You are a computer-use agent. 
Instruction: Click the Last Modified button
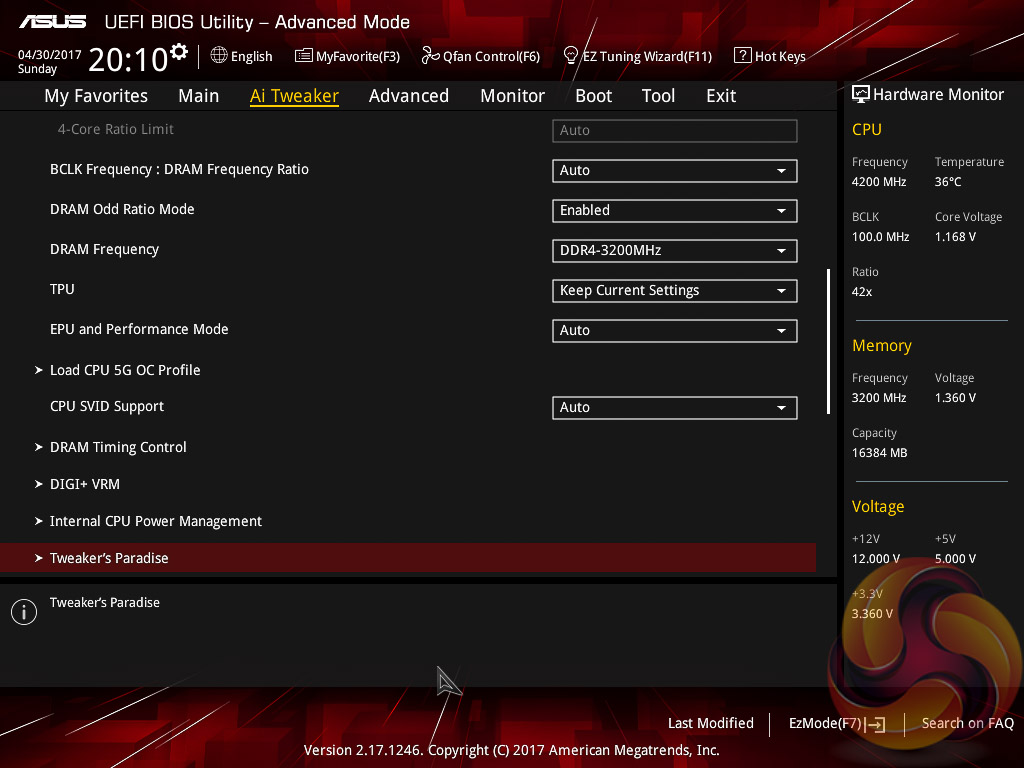click(x=710, y=723)
